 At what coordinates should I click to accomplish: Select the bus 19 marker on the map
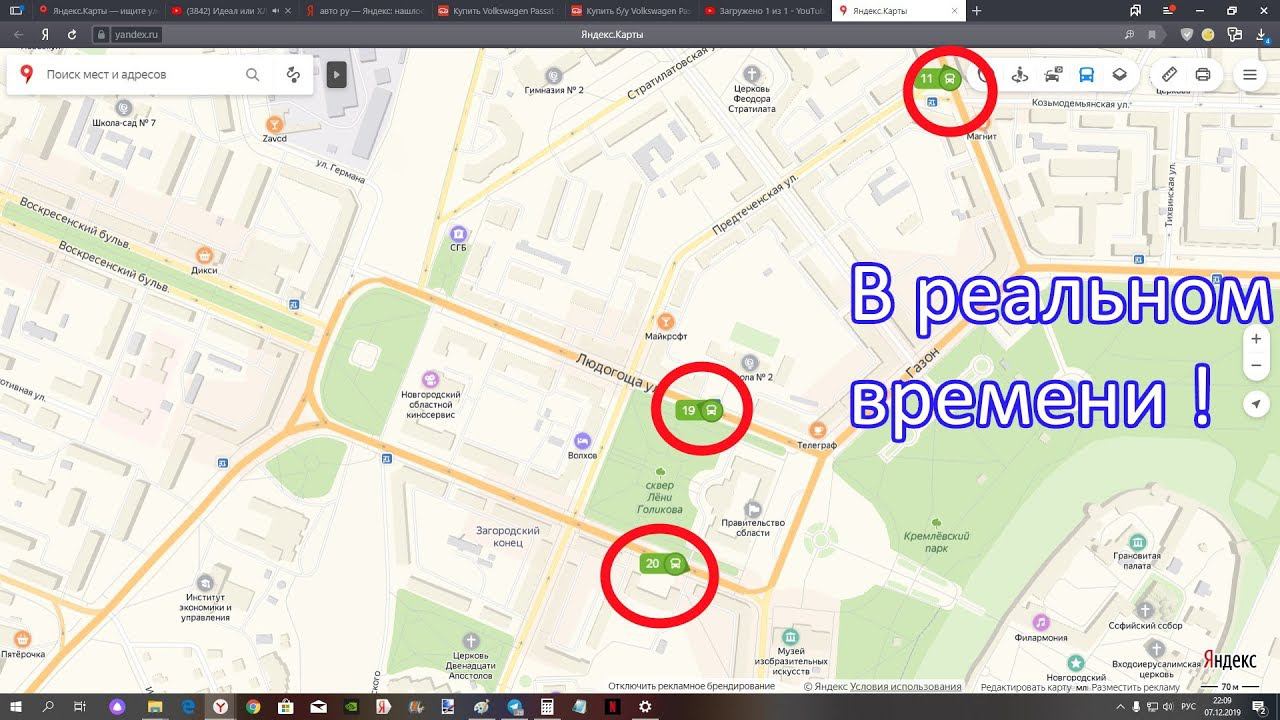pyautogui.click(x=699, y=410)
